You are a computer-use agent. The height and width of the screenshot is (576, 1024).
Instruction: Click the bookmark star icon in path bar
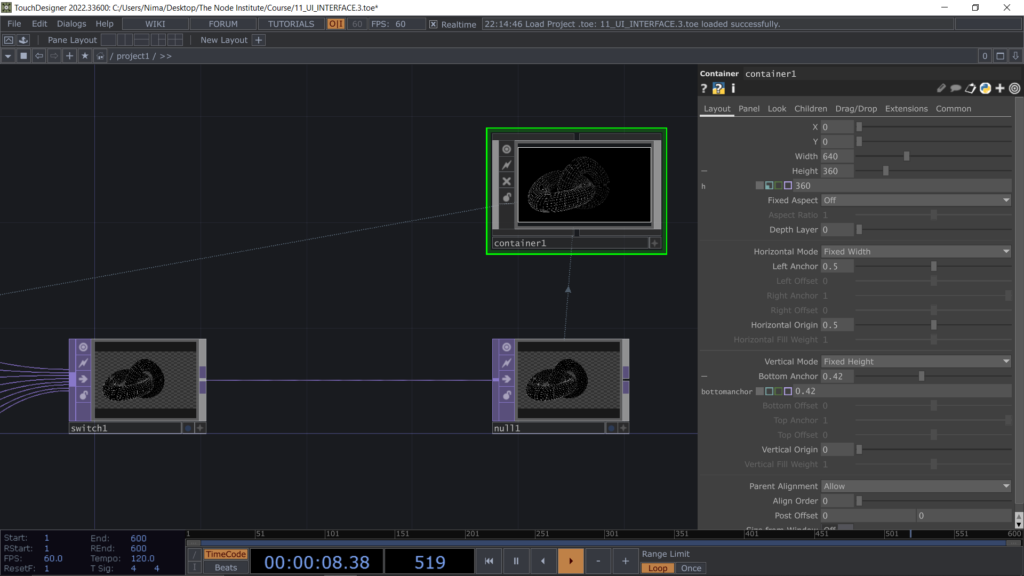pyautogui.click(x=85, y=56)
